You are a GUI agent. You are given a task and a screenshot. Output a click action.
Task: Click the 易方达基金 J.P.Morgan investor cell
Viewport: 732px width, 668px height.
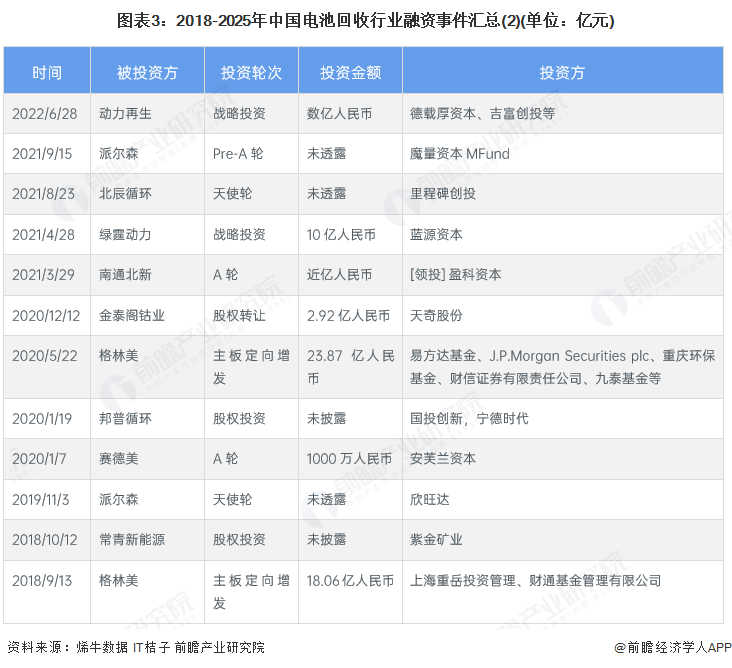[x=563, y=367]
